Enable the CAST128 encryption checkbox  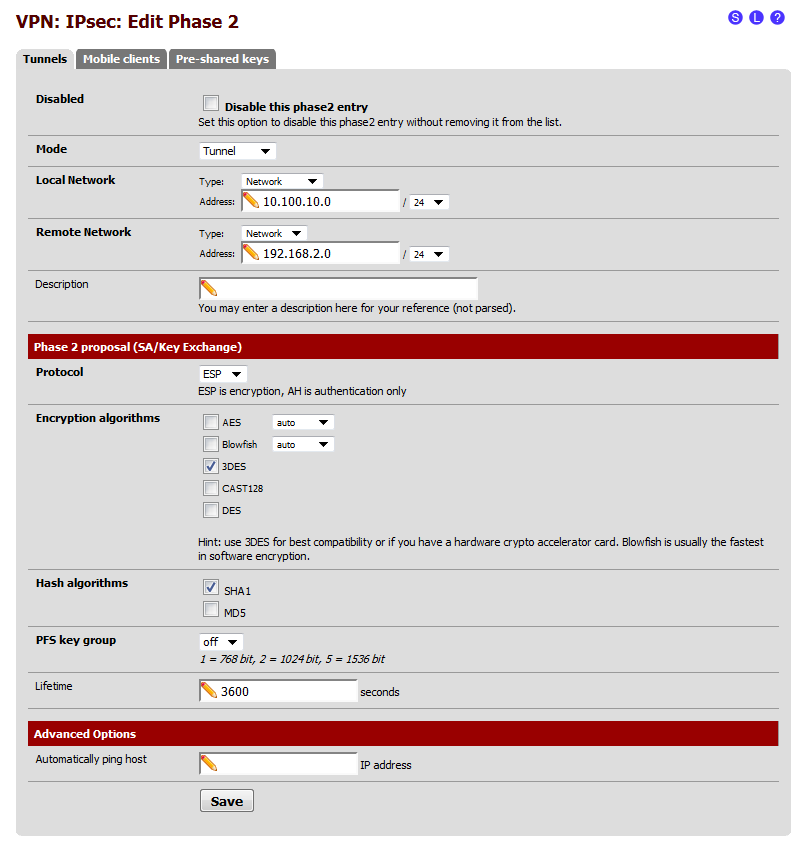[x=211, y=488]
